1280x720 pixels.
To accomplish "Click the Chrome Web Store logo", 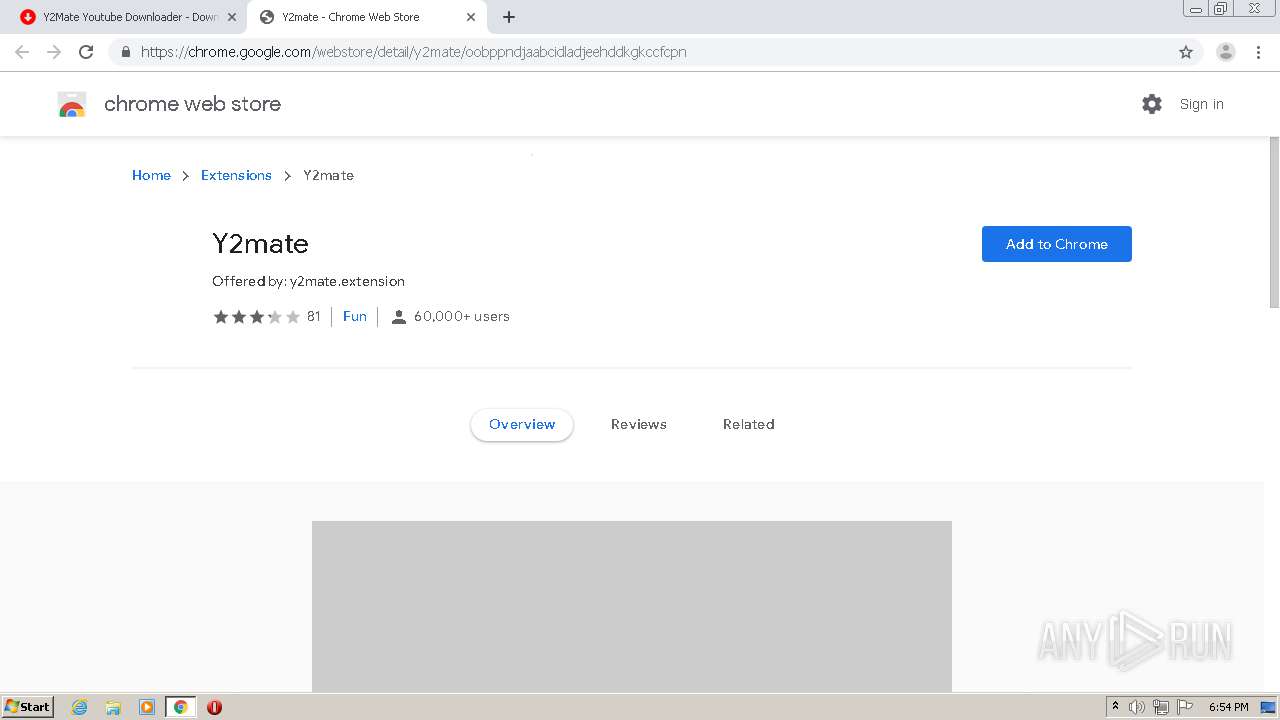I will click(72, 104).
